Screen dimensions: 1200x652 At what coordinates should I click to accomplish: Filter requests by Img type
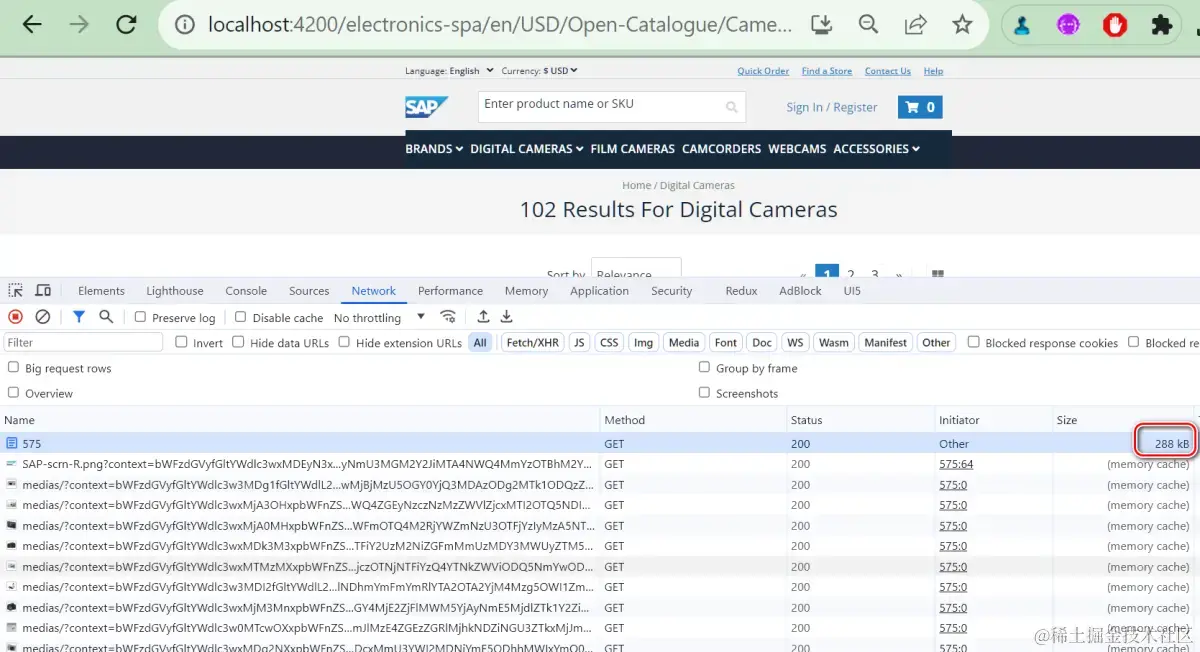[x=643, y=342]
